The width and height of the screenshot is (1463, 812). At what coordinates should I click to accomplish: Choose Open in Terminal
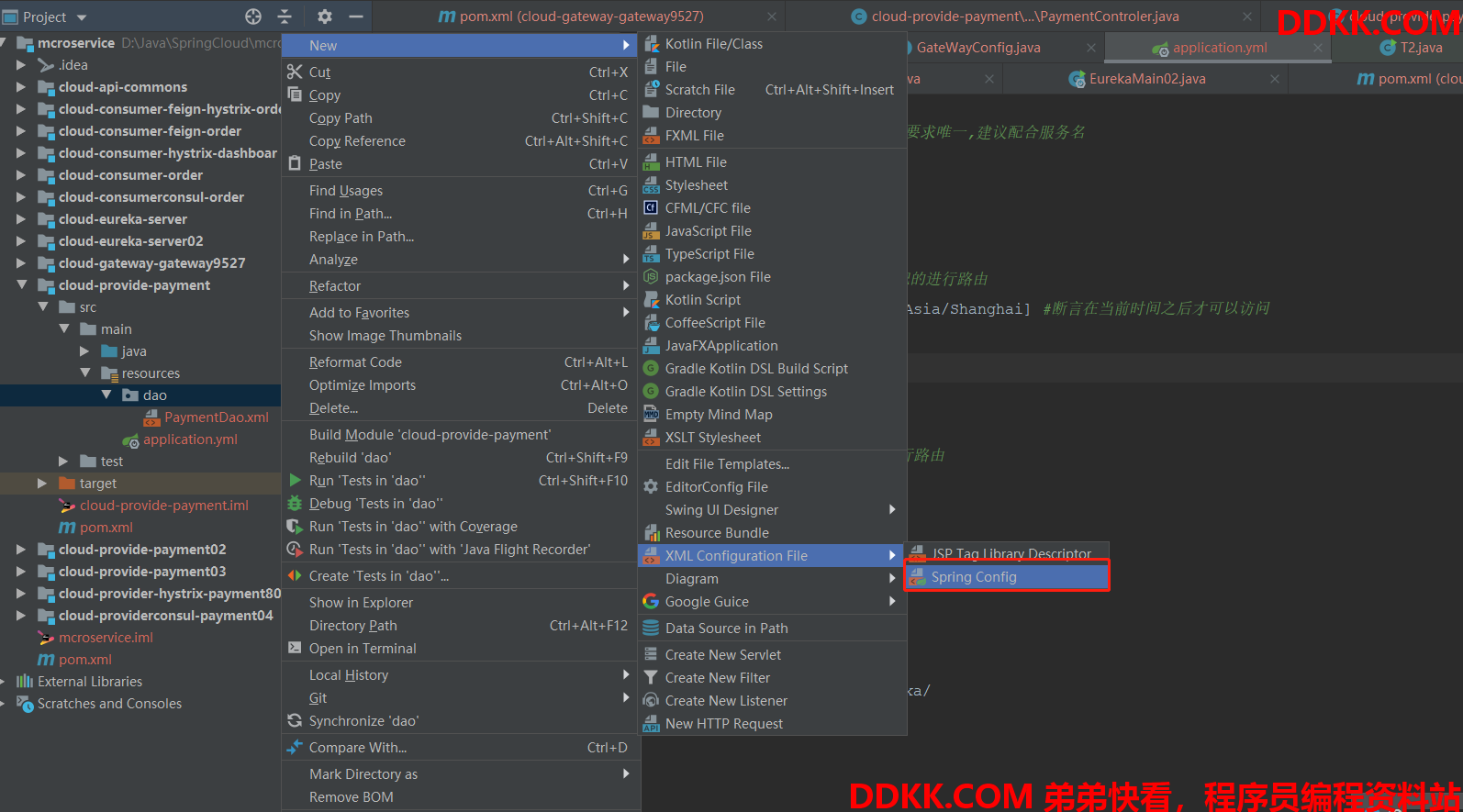click(459, 648)
